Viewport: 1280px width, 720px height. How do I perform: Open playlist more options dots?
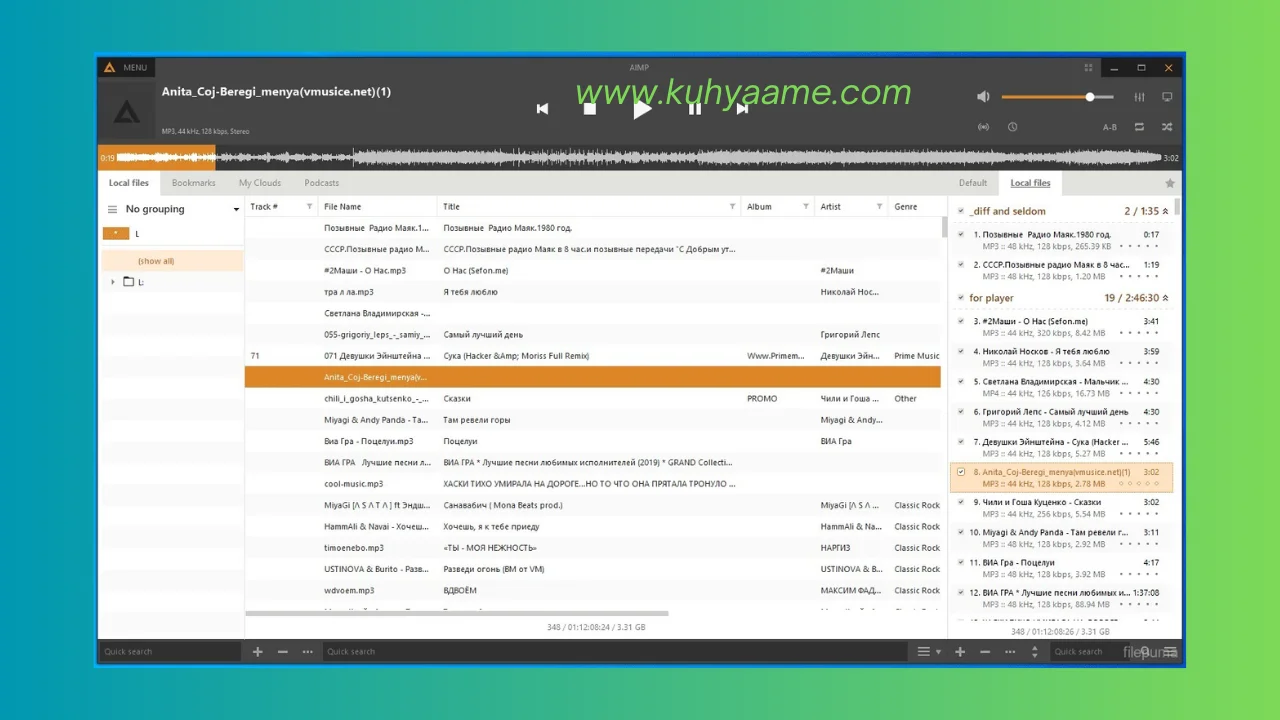[1010, 652]
